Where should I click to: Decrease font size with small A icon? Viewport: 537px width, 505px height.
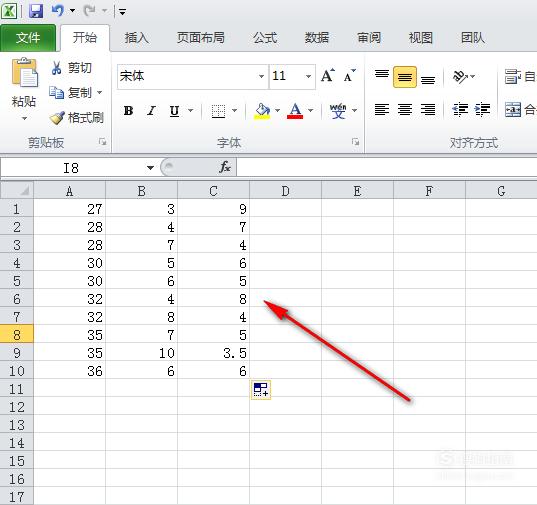pyautogui.click(x=349, y=76)
